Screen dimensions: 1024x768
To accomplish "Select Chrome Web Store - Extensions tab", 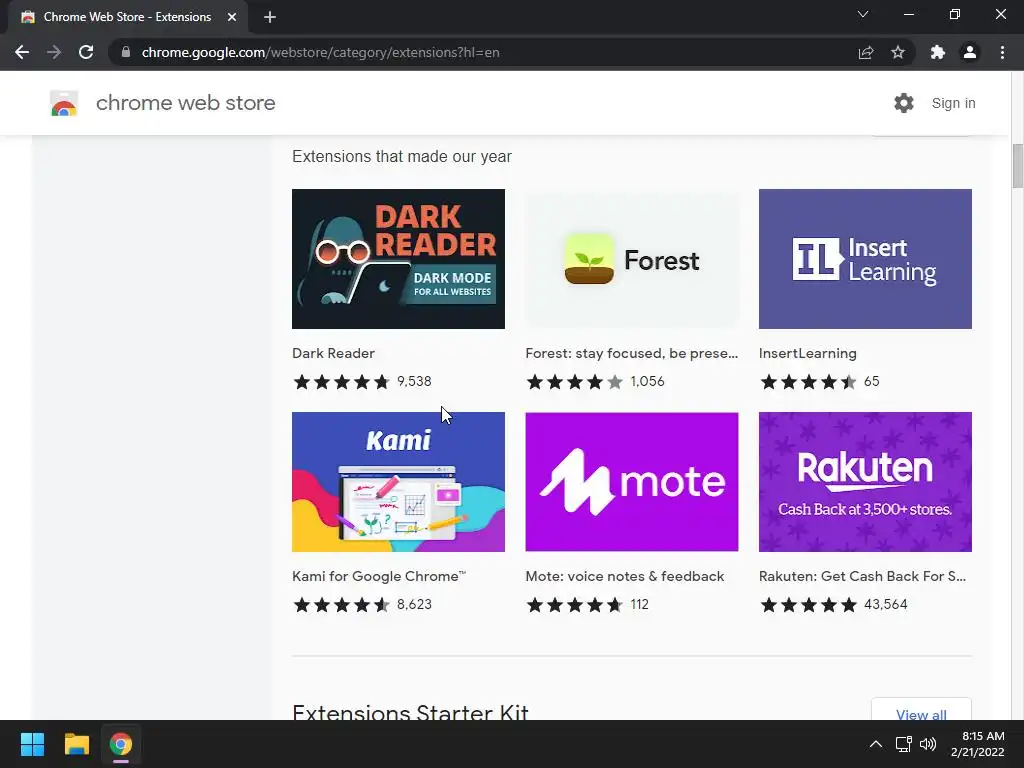I will [127, 17].
